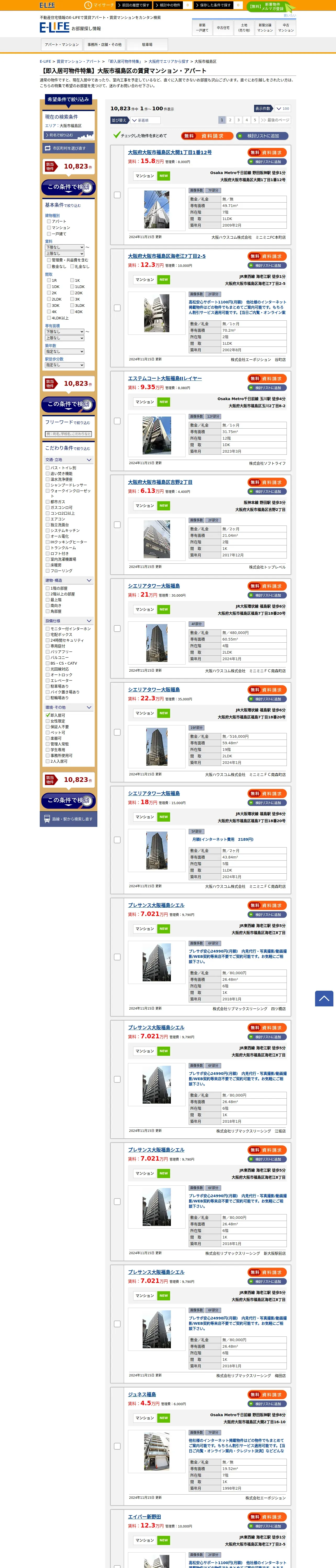The height and width of the screenshot is (1568, 336).
Task: Check the オートロック option
Action: 48,675
